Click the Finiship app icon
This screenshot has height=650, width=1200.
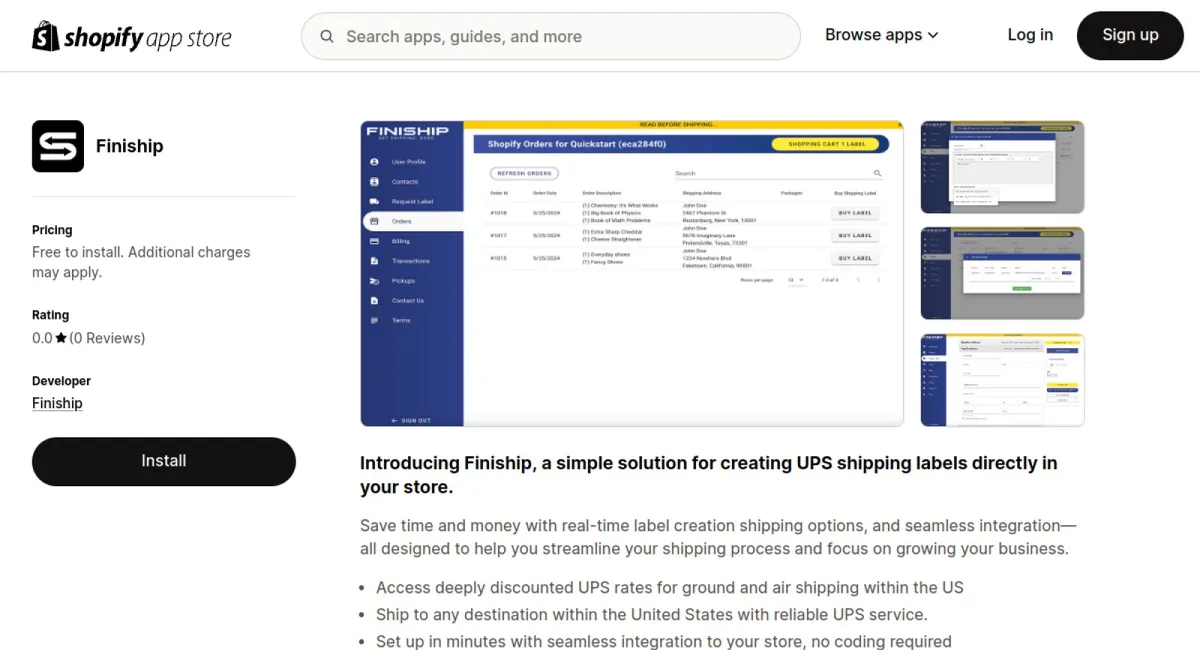58,146
